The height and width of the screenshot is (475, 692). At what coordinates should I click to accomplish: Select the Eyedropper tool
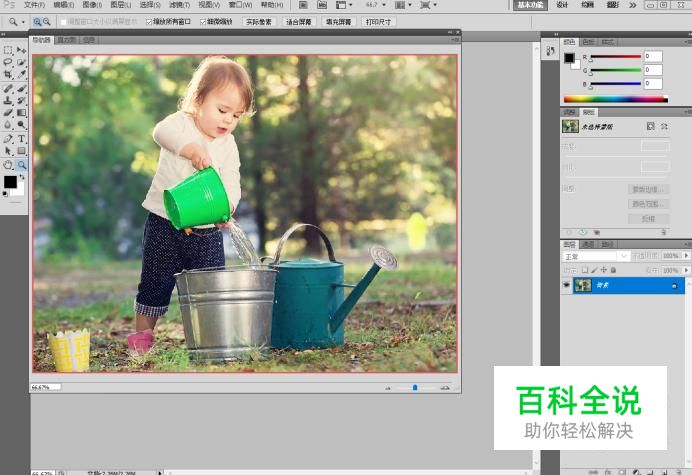(21, 74)
